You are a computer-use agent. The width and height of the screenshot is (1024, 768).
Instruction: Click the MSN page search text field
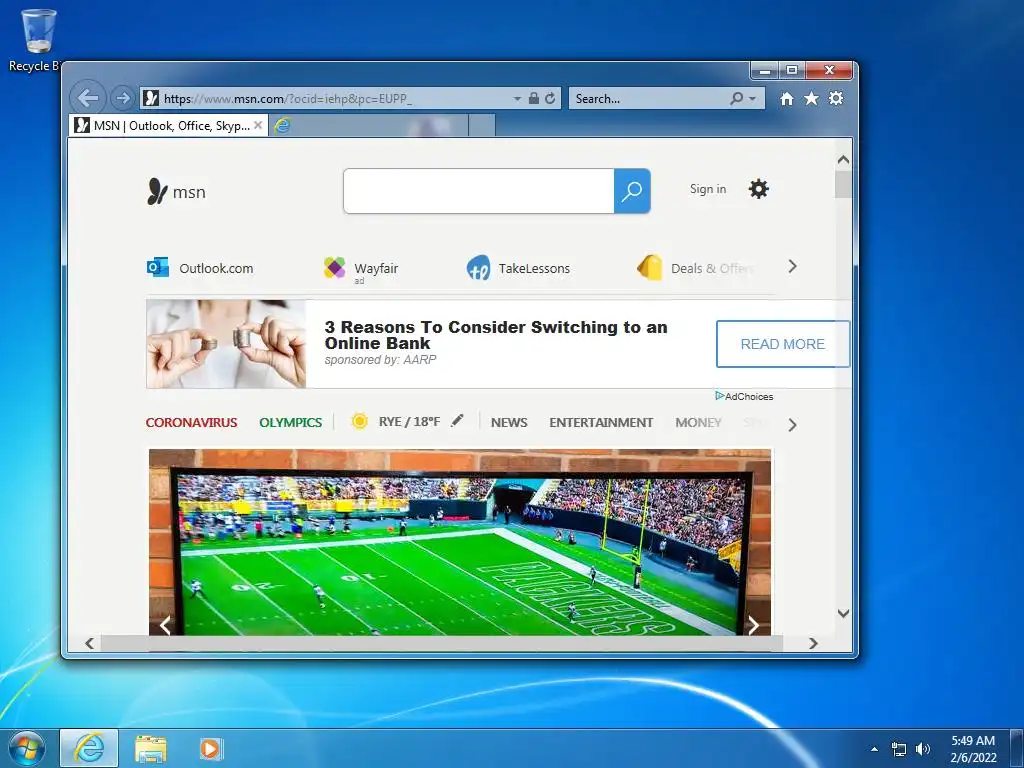(479, 191)
